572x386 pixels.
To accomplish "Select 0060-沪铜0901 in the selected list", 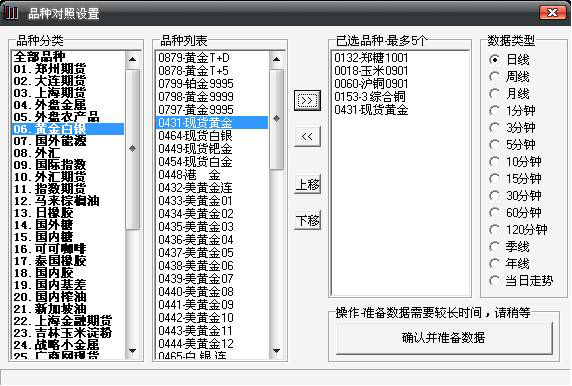I will pos(400,84).
